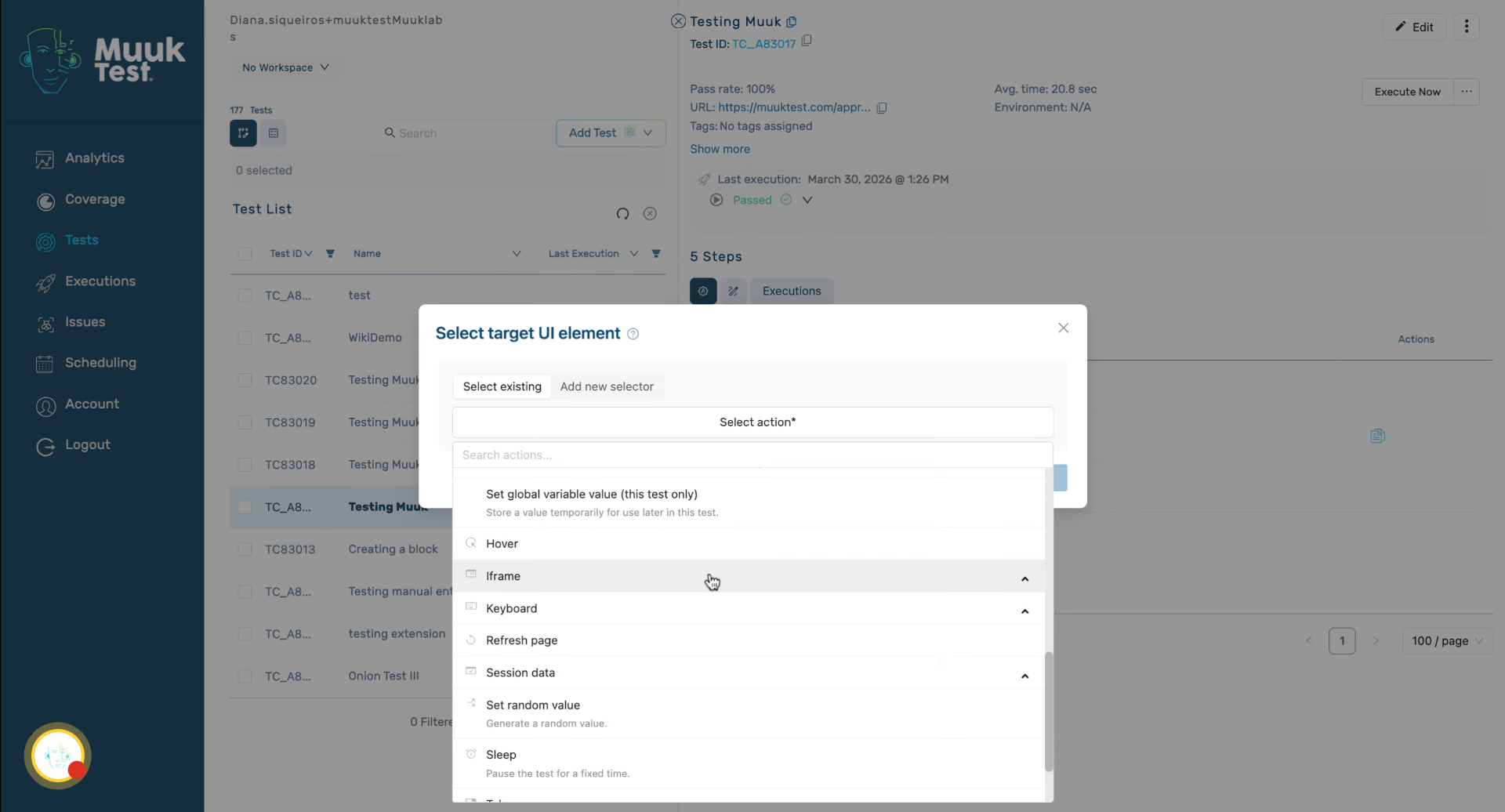Open the Executions tab
This screenshot has height=812, width=1505.
pos(792,292)
